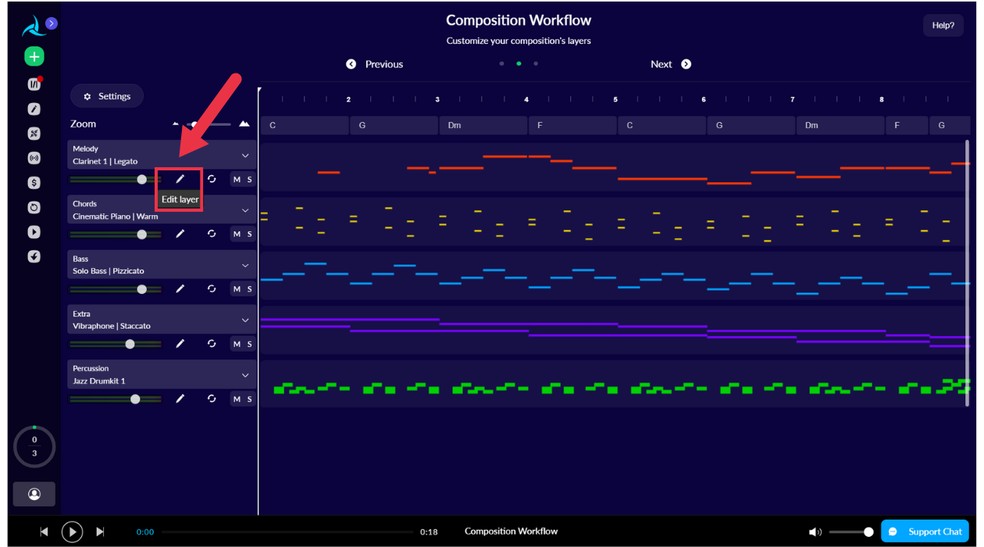Go to the Next workflow step

tap(671, 64)
